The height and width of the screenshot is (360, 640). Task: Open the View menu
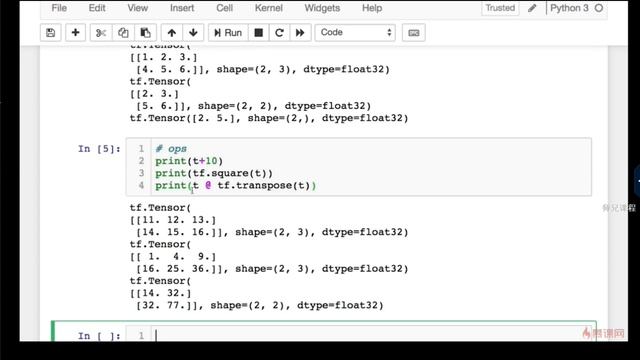(x=138, y=8)
